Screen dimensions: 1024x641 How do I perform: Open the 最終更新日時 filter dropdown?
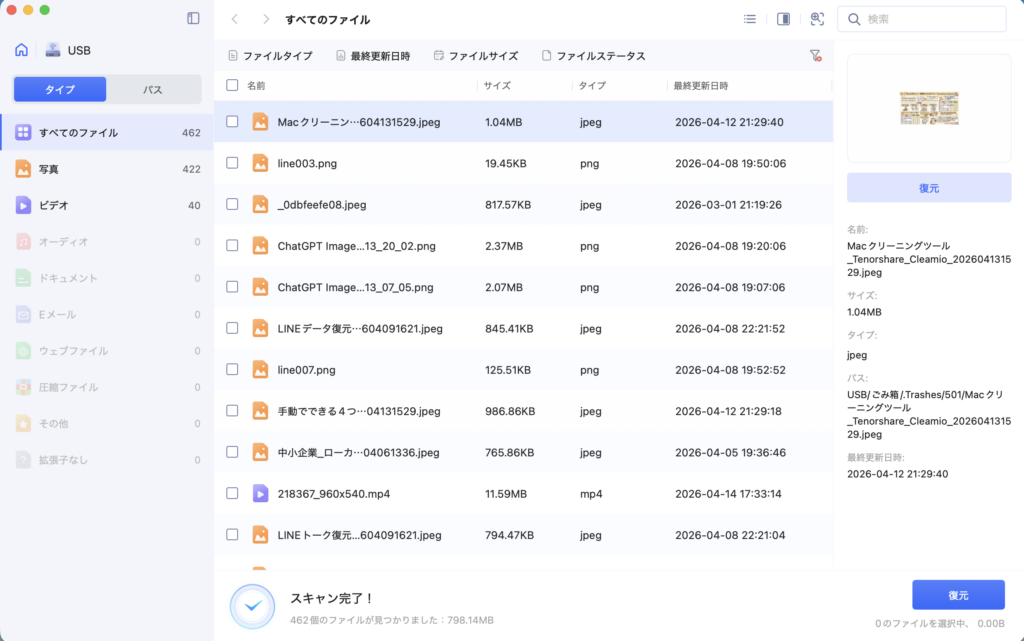375,55
